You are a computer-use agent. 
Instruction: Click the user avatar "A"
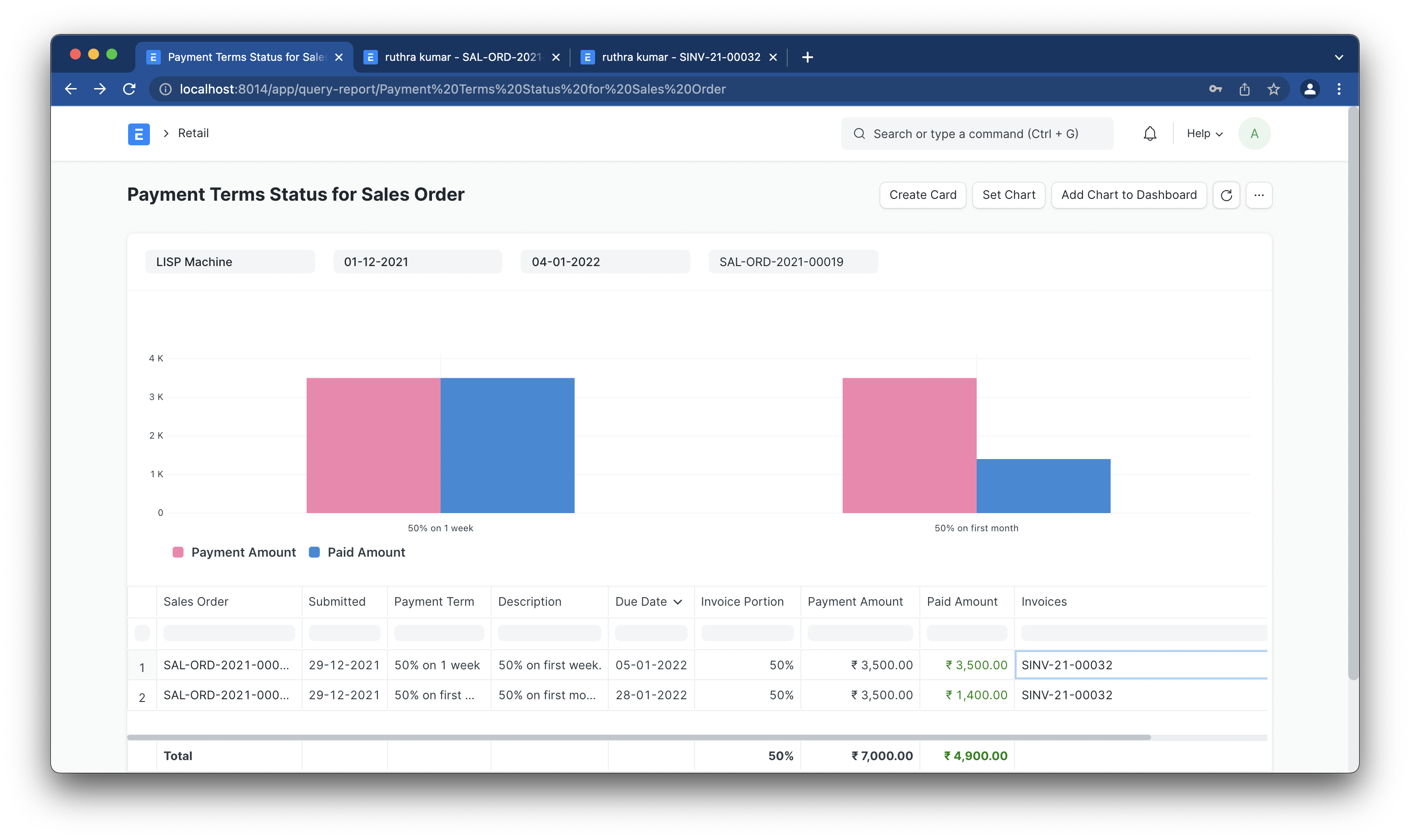tap(1254, 133)
